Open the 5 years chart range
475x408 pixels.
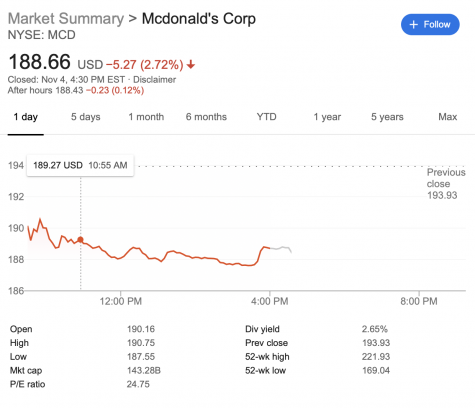387,117
